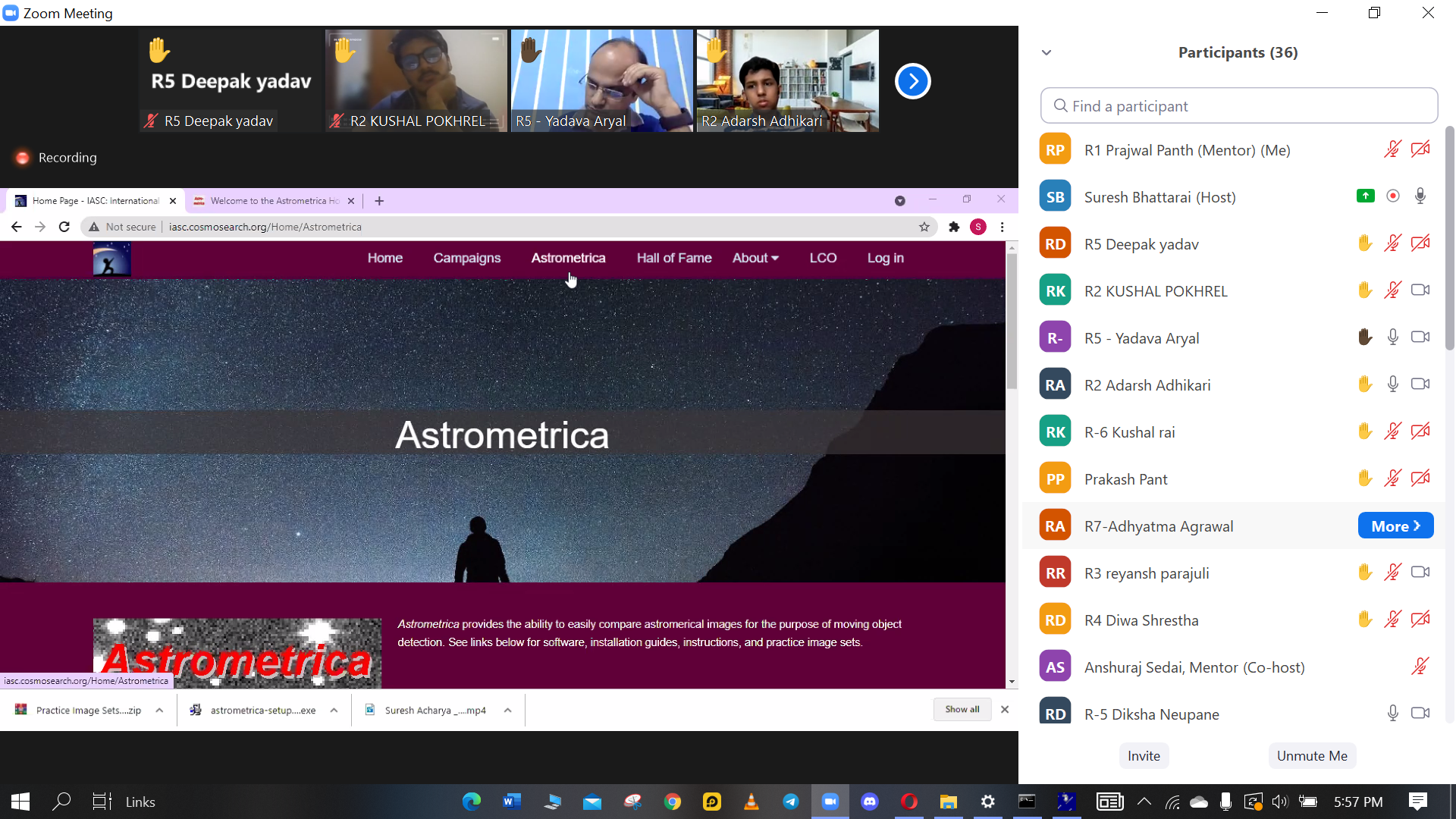Toggle Suresh Bhattarai's microphone icon
Viewport: 1456px width, 819px height.
pyautogui.click(x=1420, y=196)
